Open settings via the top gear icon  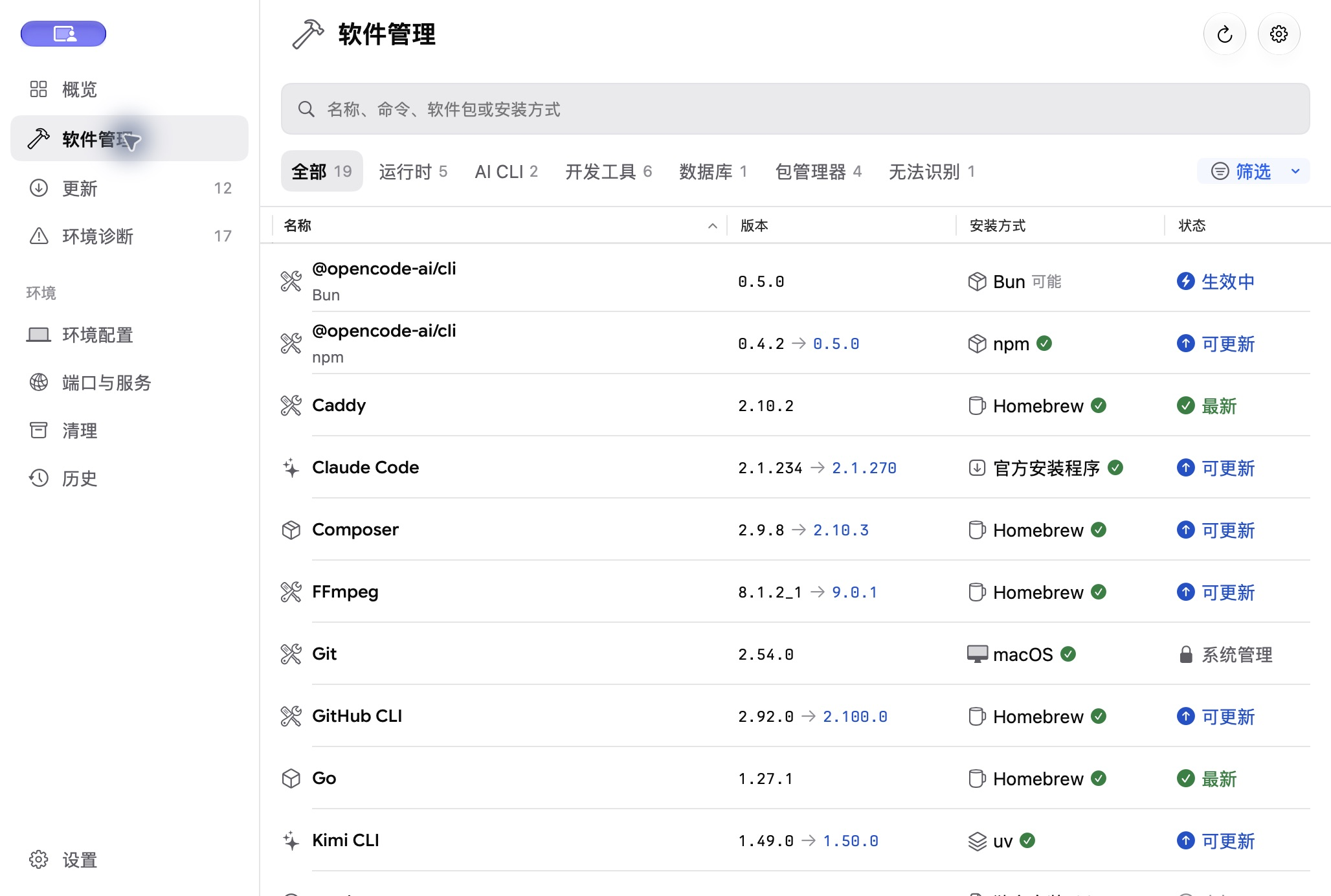point(1279,34)
